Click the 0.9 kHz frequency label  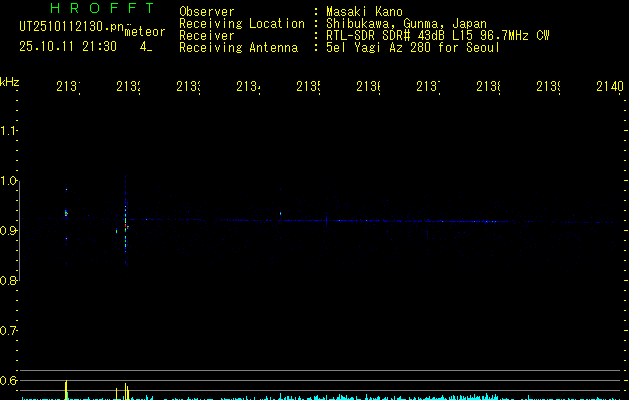8,231
